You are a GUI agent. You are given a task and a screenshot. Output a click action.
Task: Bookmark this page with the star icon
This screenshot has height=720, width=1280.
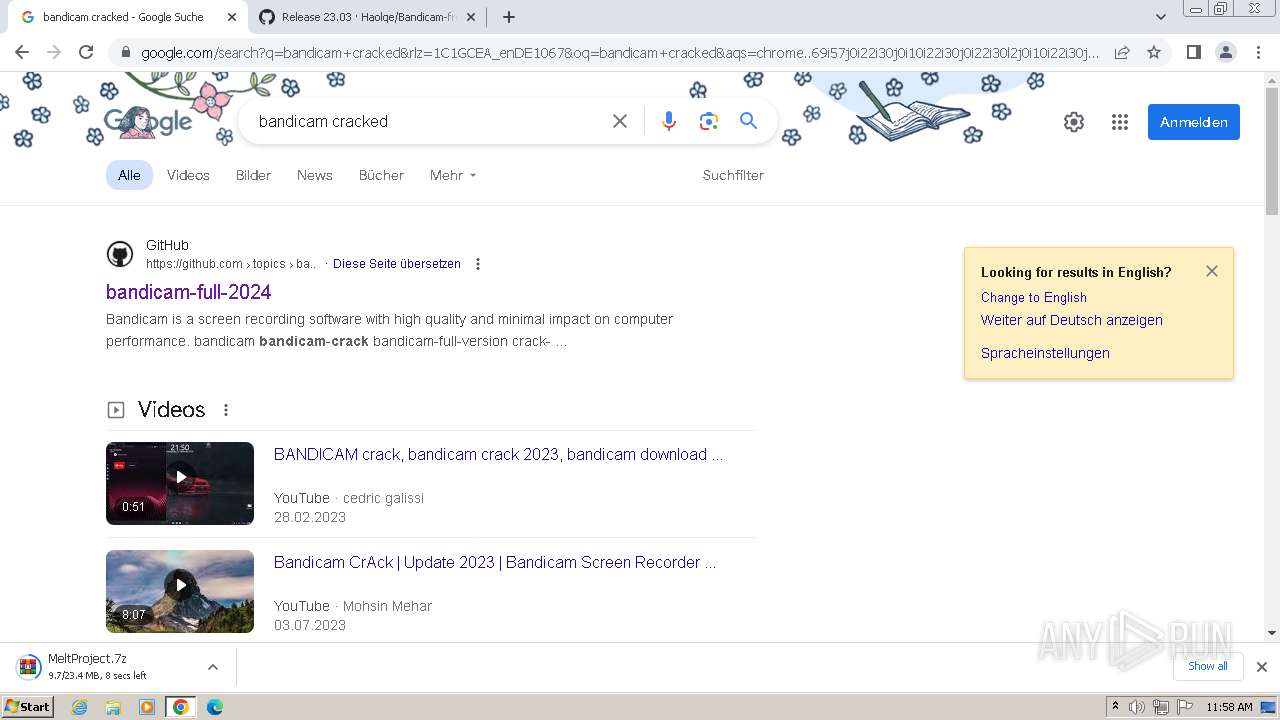click(1154, 52)
